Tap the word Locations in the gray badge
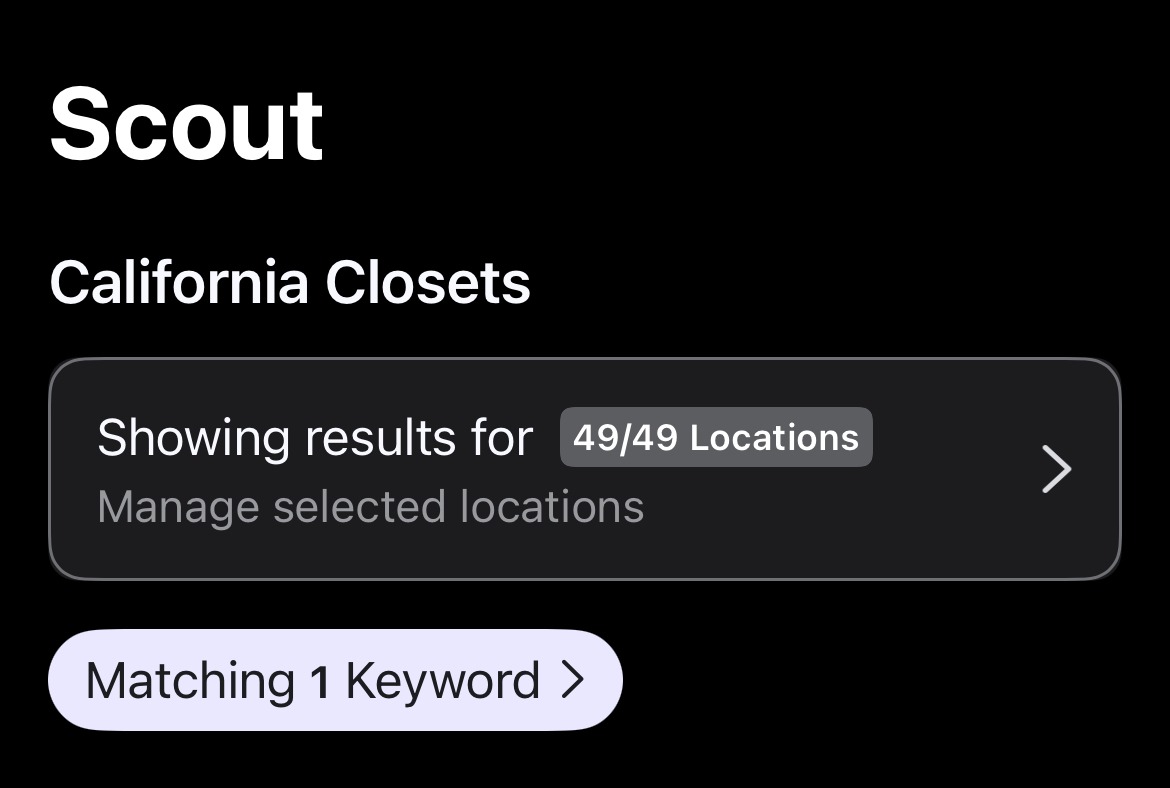Screen dimensions: 1170x788 tap(774, 438)
